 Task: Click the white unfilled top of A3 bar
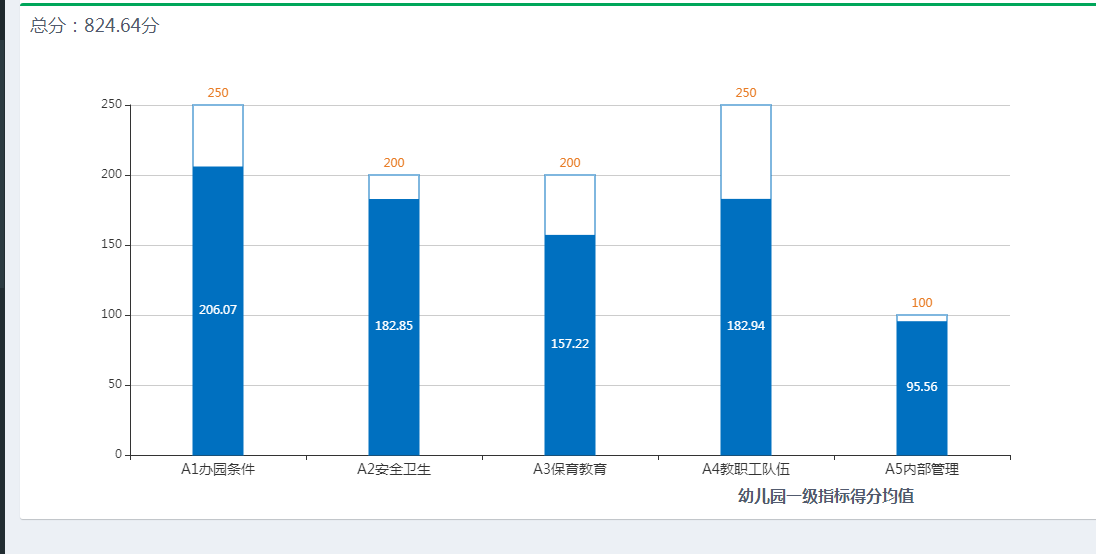[x=570, y=205]
